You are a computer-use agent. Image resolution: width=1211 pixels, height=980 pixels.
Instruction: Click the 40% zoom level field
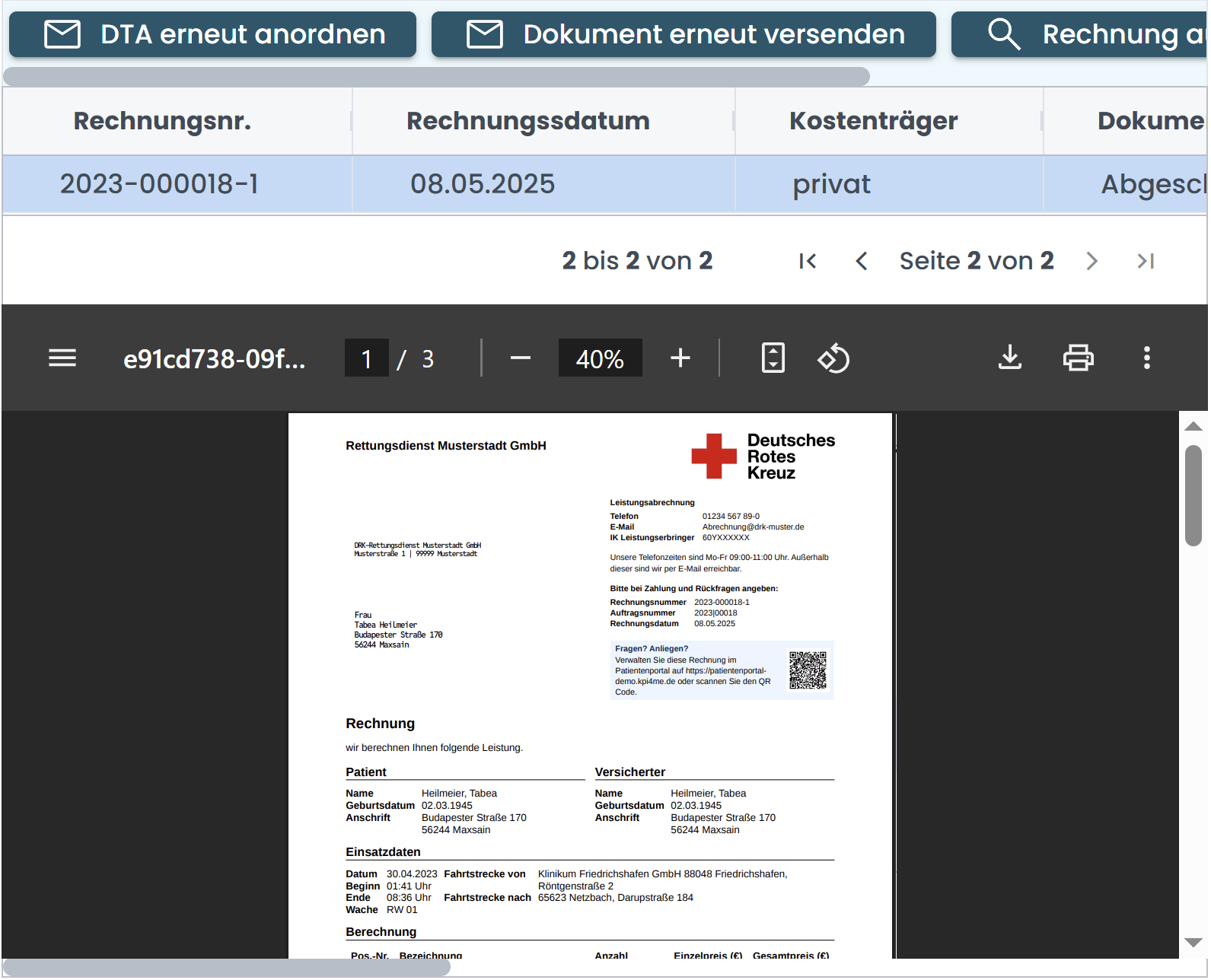tap(600, 358)
